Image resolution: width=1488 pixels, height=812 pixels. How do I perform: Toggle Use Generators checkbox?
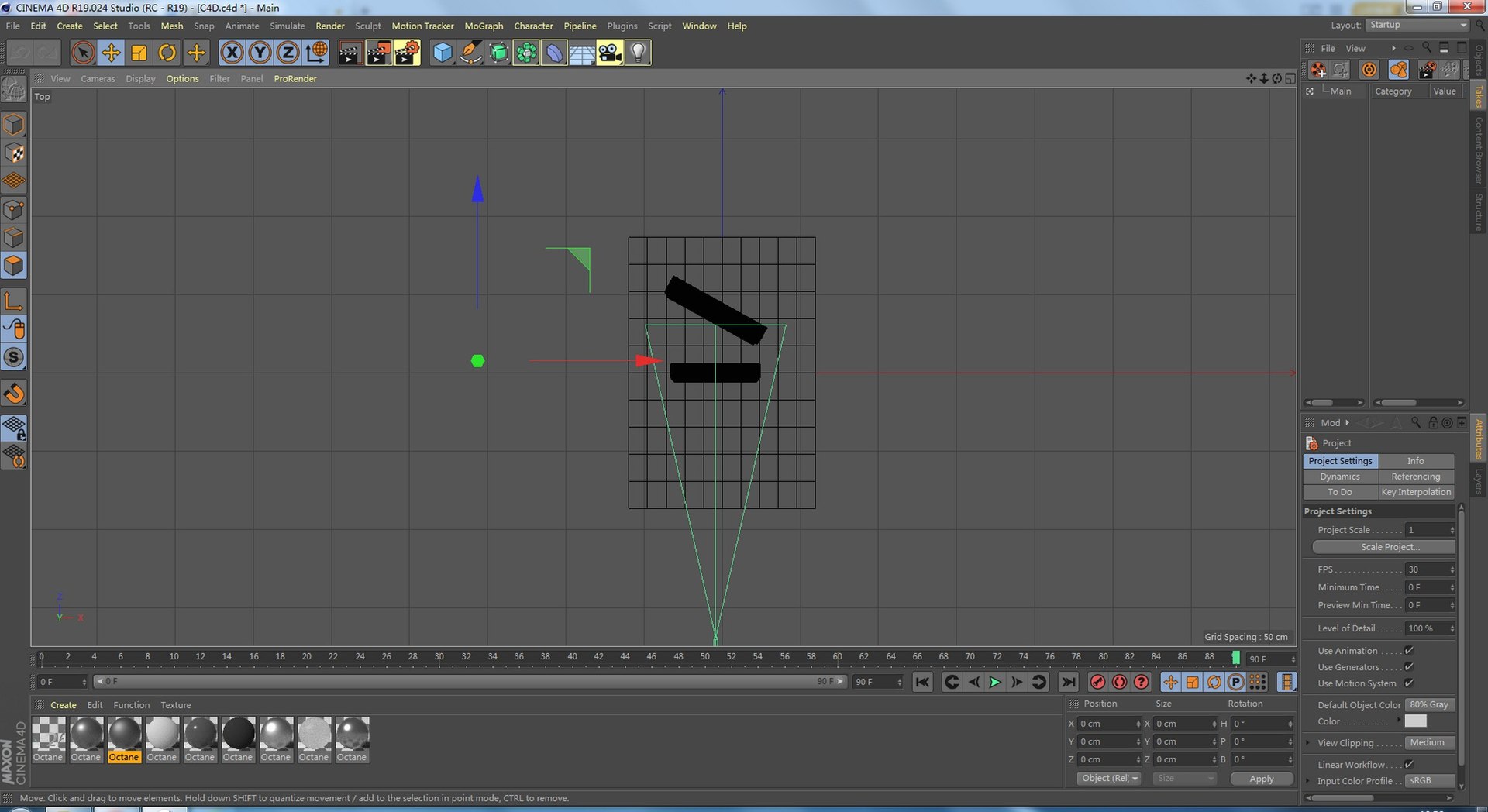[1409, 667]
